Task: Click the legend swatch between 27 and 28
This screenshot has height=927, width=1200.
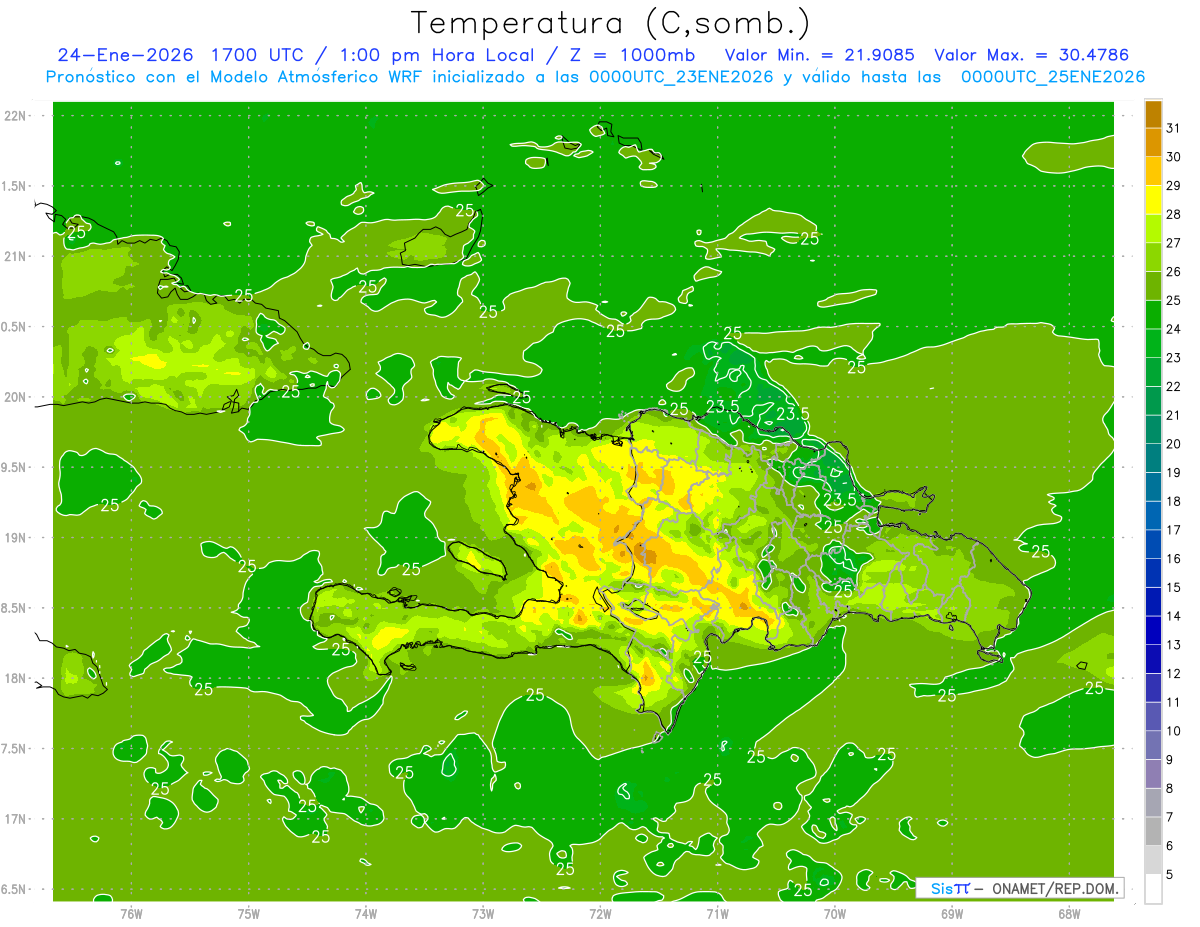Action: (1153, 229)
